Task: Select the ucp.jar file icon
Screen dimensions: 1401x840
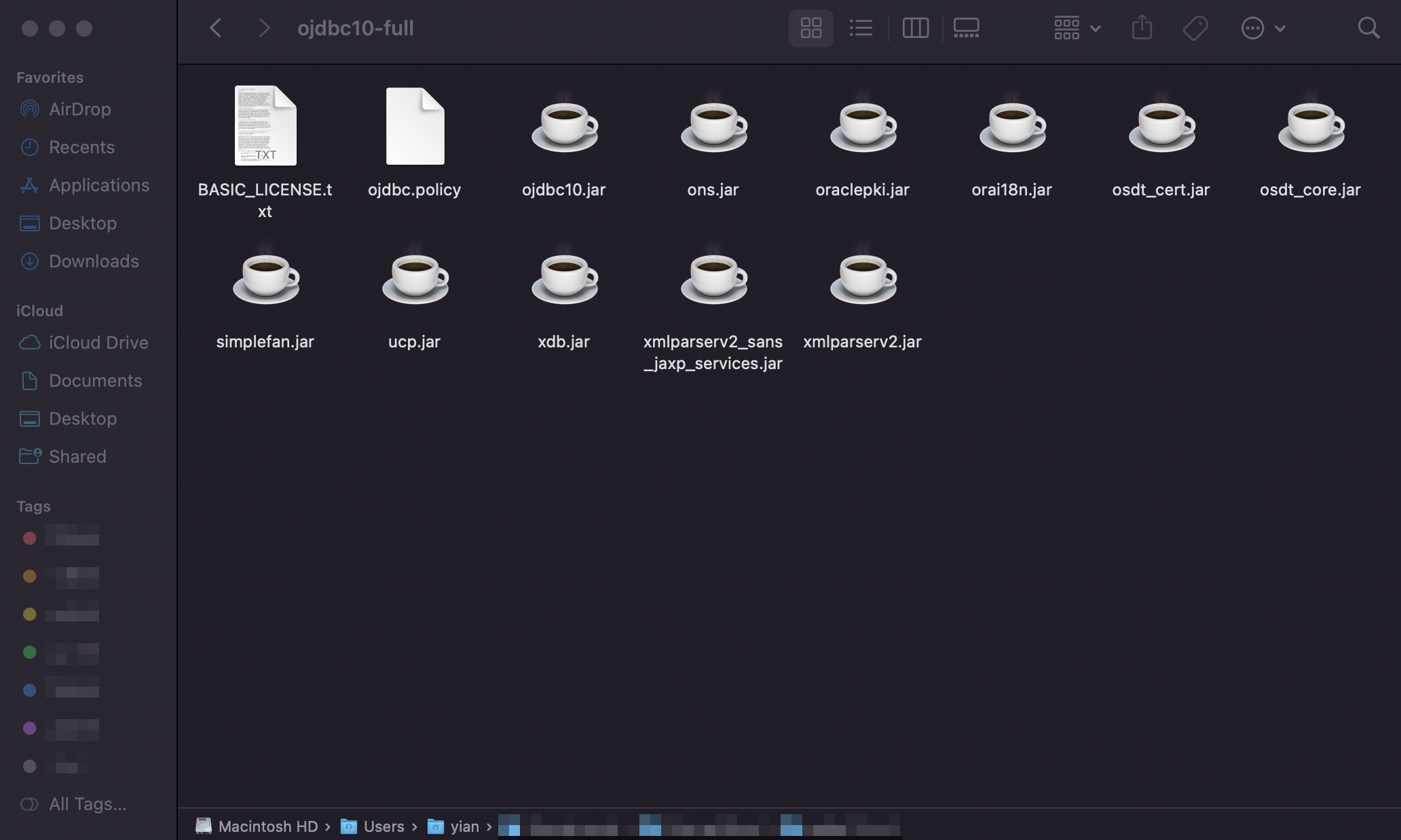Action: (415, 278)
